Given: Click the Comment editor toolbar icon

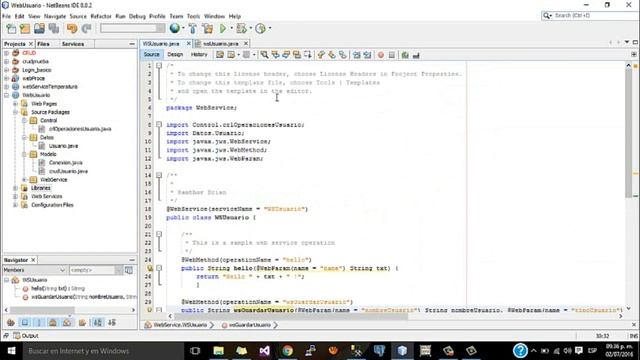Looking at the screenshot, I should coord(405,55).
